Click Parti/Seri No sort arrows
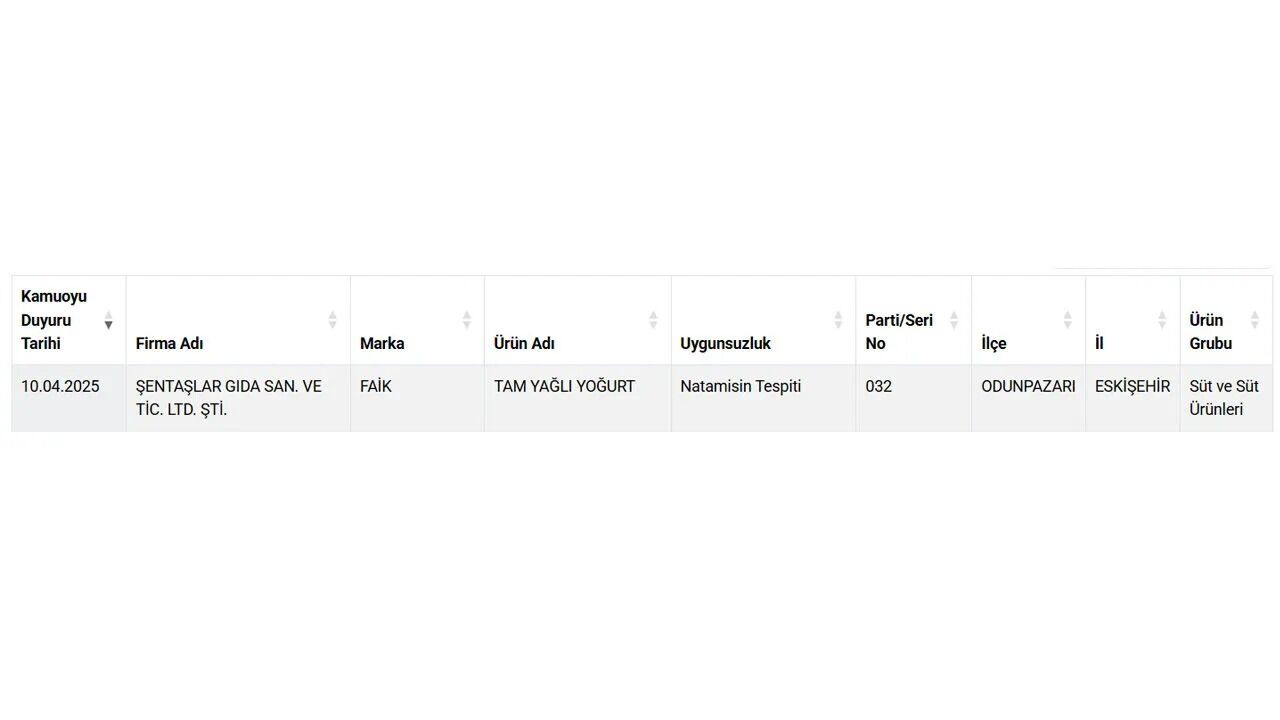The height and width of the screenshot is (720, 1280). [953, 320]
